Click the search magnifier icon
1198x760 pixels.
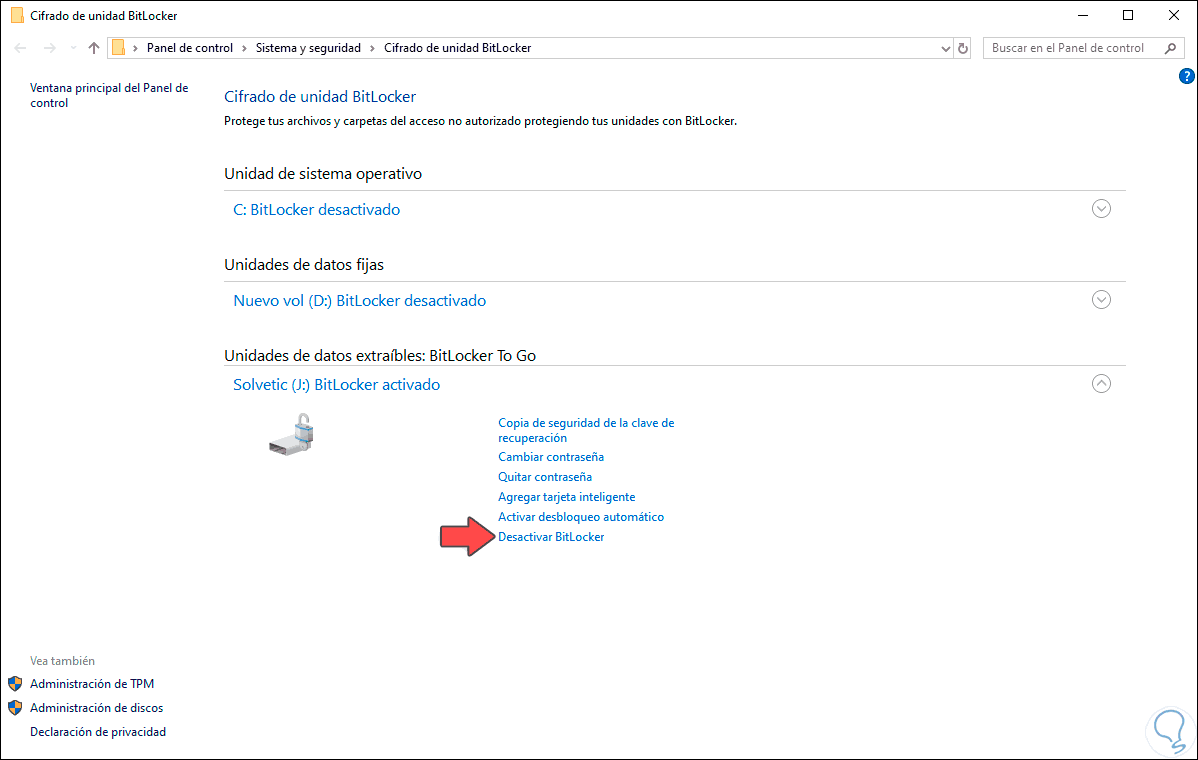(x=1170, y=48)
